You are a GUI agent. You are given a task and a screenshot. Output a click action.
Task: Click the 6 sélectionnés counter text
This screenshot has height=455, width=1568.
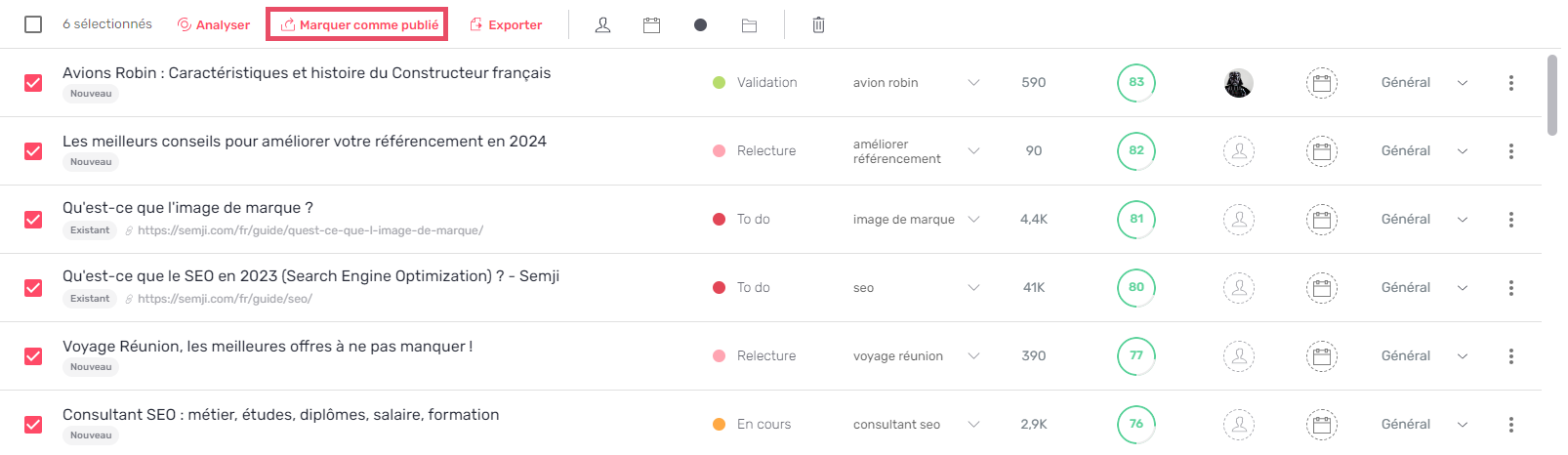pos(107,24)
